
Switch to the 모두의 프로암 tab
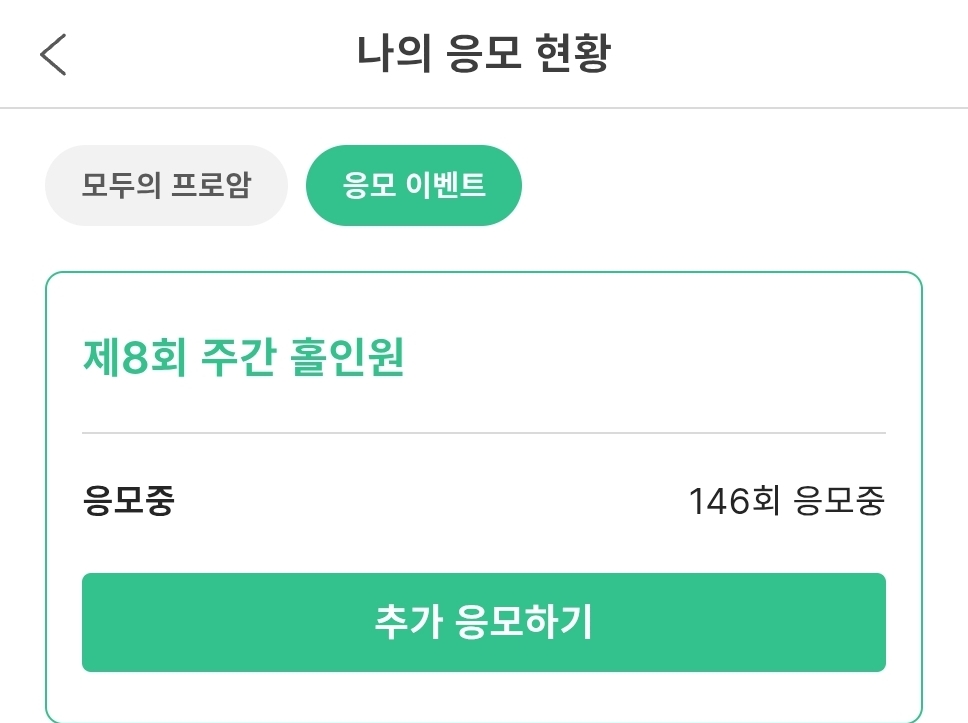tap(166, 185)
